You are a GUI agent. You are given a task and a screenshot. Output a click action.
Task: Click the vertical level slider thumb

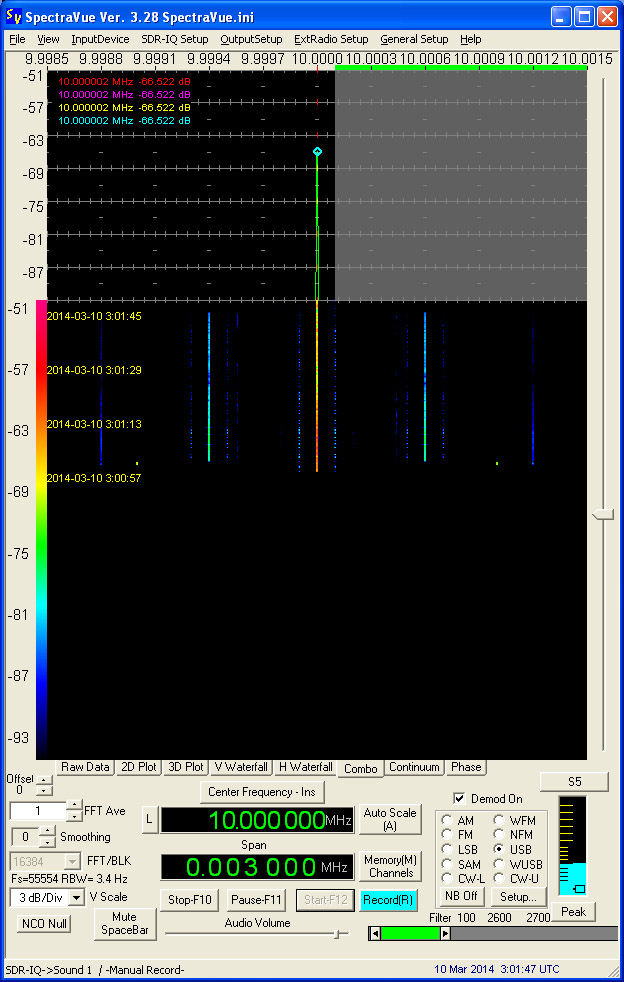pyautogui.click(x=604, y=514)
